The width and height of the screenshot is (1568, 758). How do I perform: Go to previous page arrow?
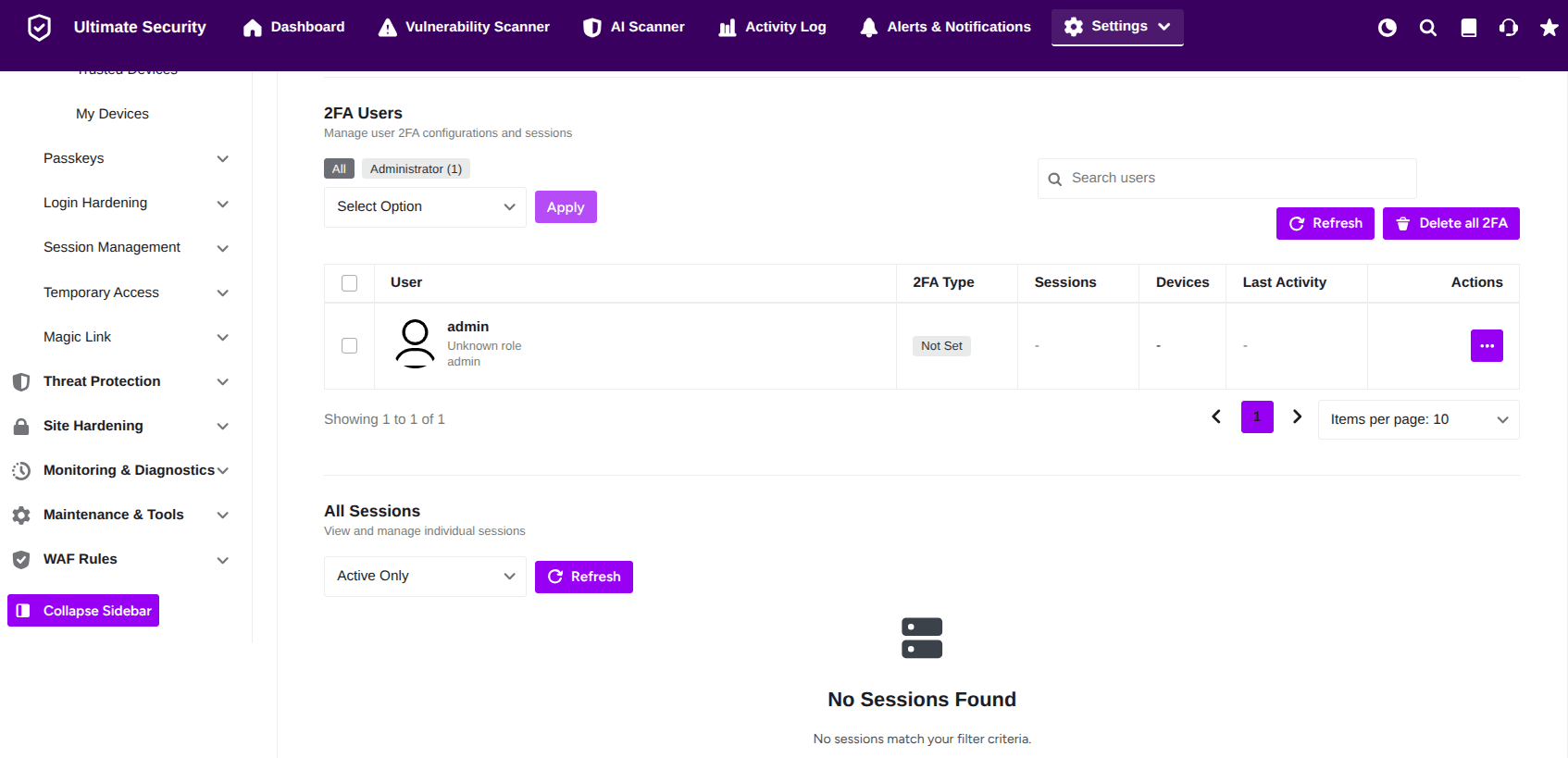(x=1216, y=416)
